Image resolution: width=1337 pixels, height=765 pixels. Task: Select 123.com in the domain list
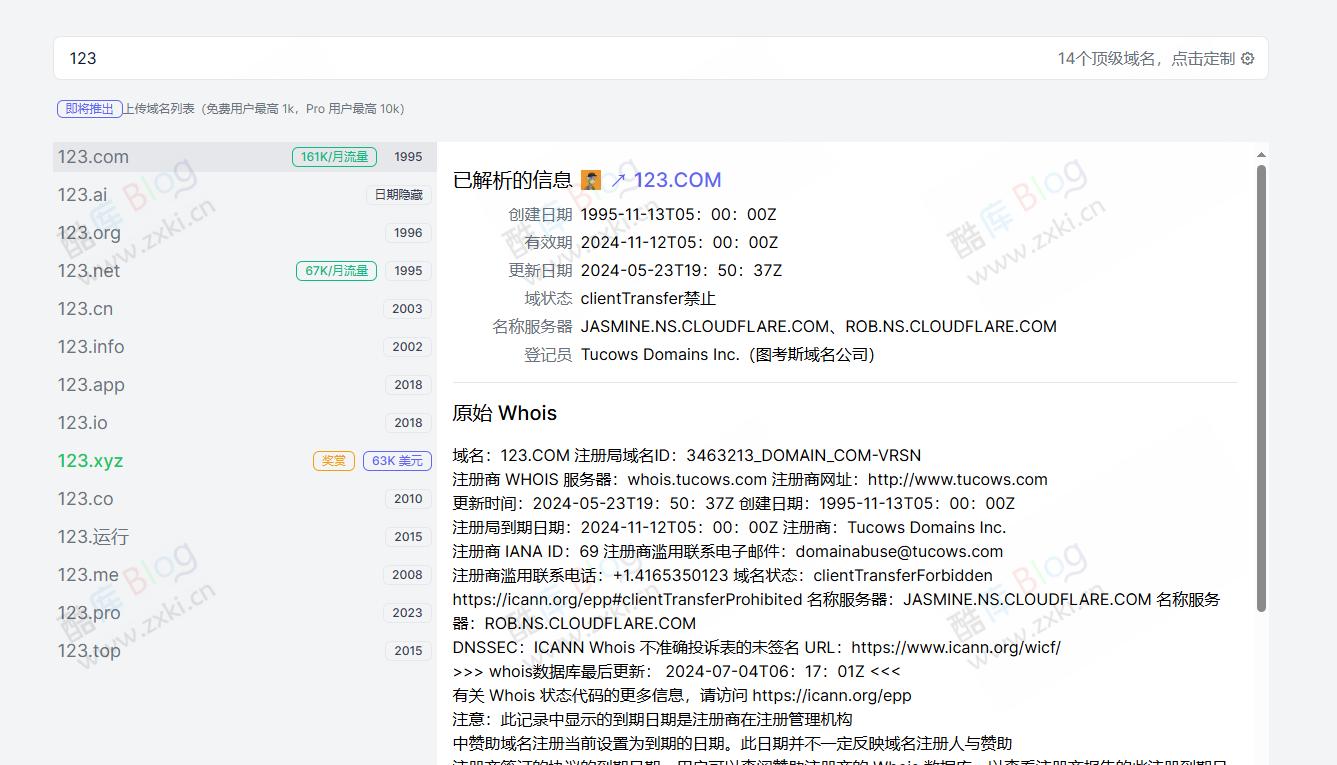point(245,157)
